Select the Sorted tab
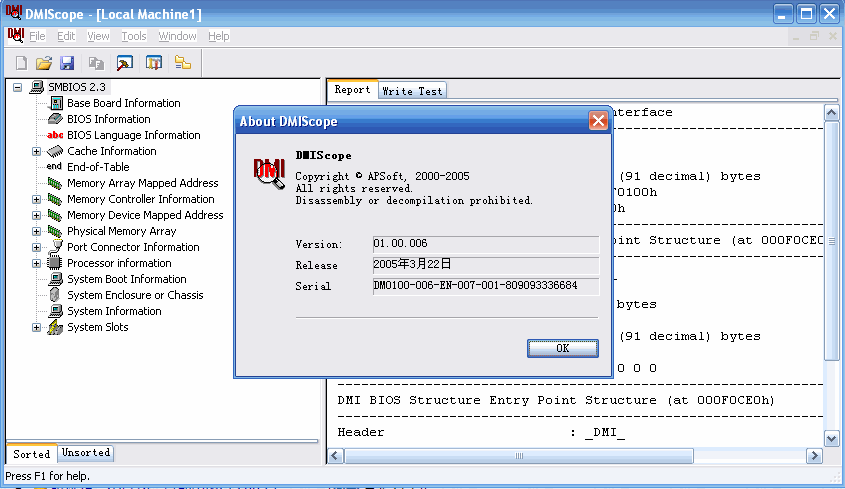The image size is (845, 489). (32, 454)
